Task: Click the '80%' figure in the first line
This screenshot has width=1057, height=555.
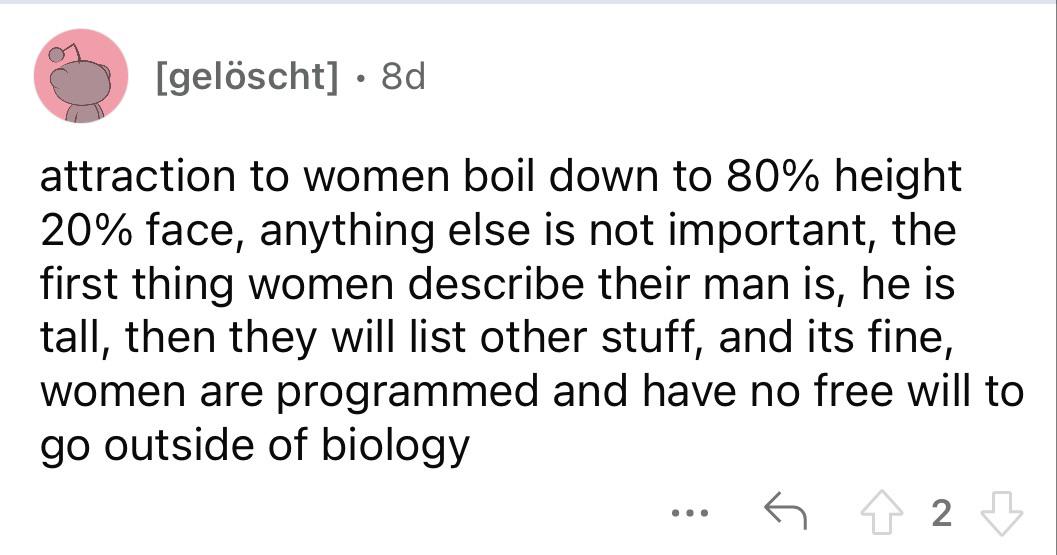Action: tap(773, 176)
